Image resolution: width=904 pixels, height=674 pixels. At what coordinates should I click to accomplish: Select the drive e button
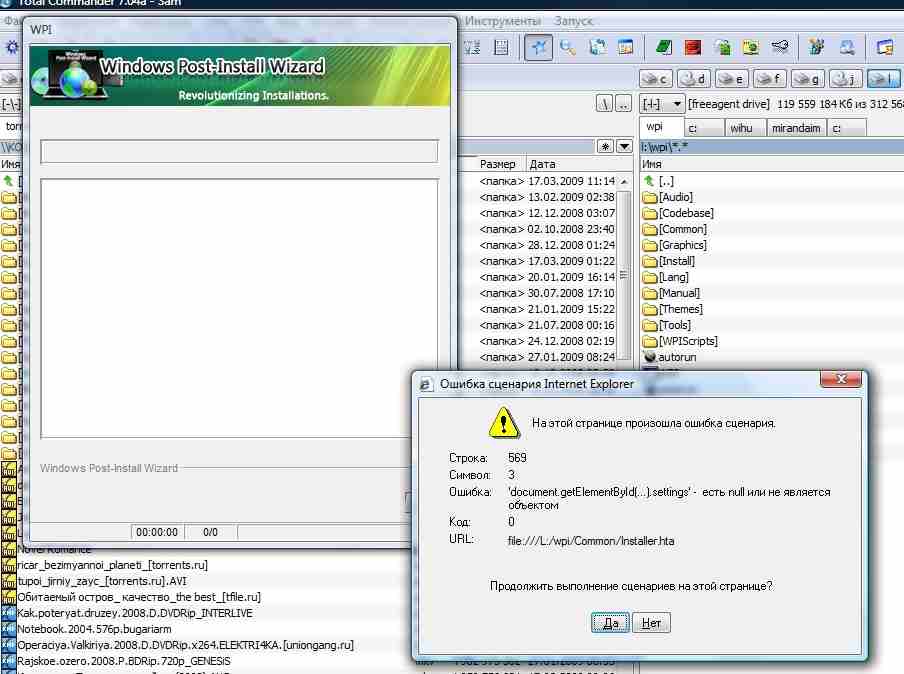click(x=732, y=78)
